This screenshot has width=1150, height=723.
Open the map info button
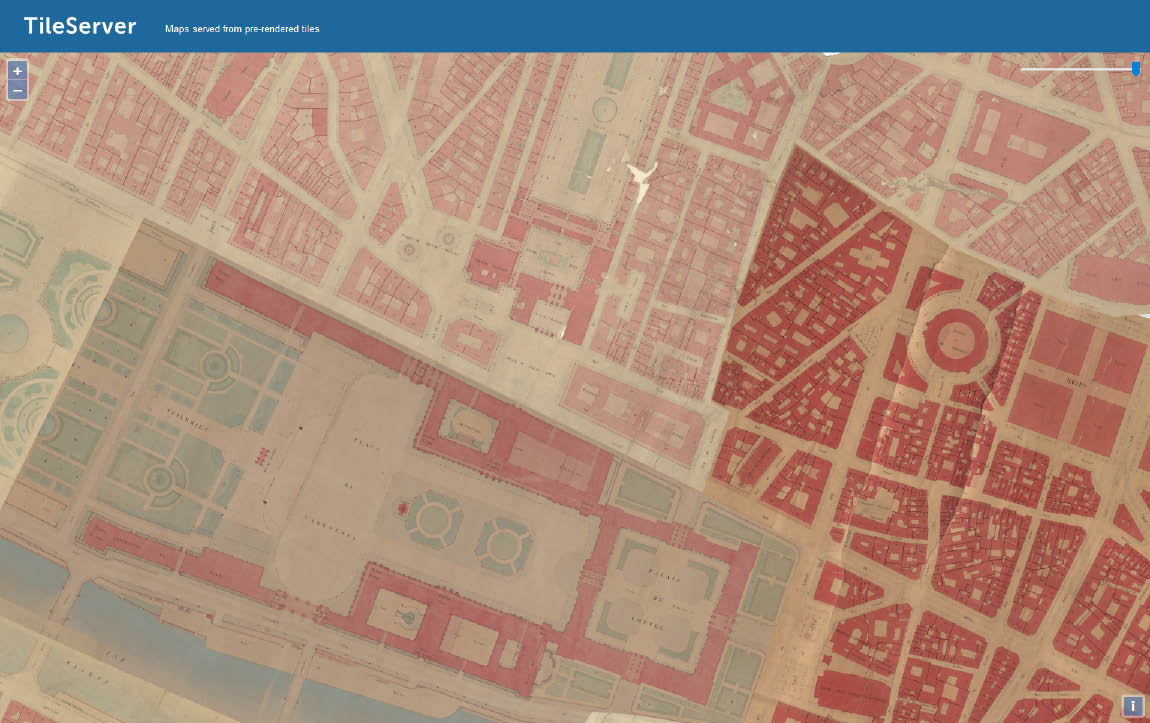[x=1132, y=705]
